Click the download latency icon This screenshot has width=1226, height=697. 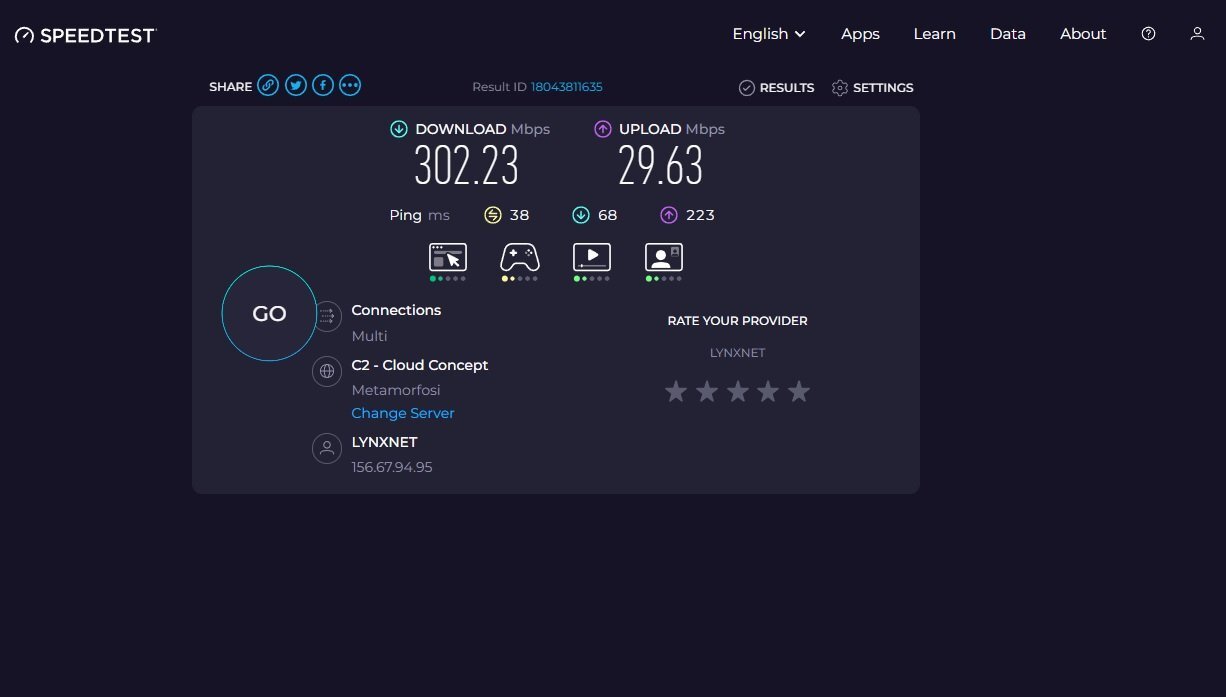[x=580, y=215]
